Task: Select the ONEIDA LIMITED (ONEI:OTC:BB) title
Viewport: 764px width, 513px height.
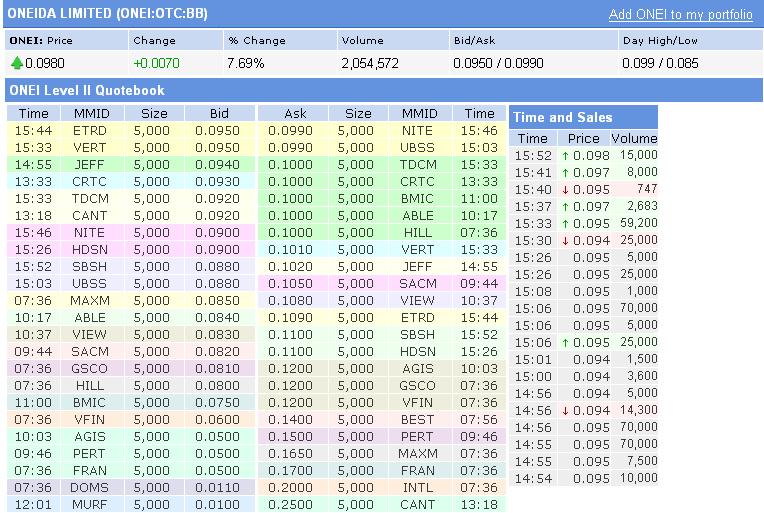Action: [108, 13]
